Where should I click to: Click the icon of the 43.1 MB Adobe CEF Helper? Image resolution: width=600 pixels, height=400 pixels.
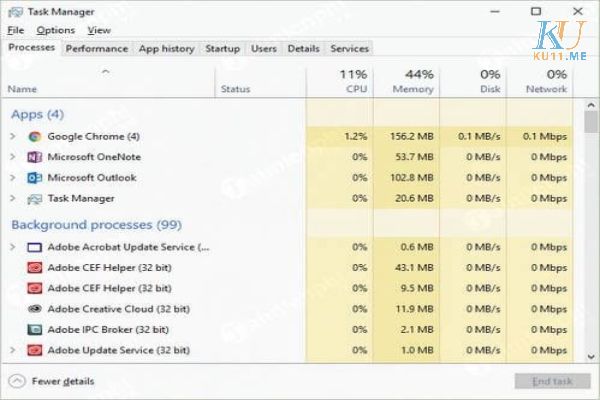[x=34, y=268]
